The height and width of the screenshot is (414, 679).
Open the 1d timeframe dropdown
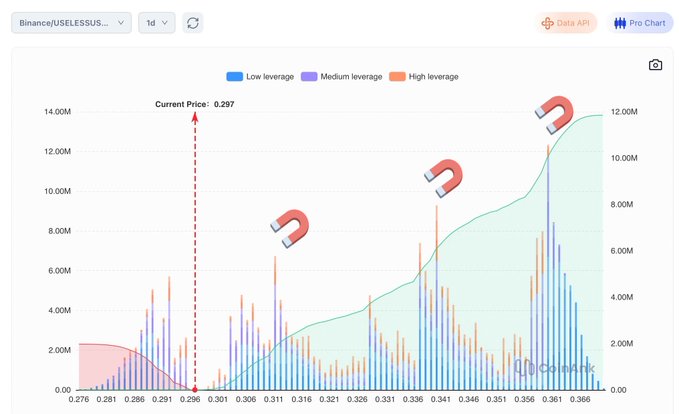[x=157, y=23]
